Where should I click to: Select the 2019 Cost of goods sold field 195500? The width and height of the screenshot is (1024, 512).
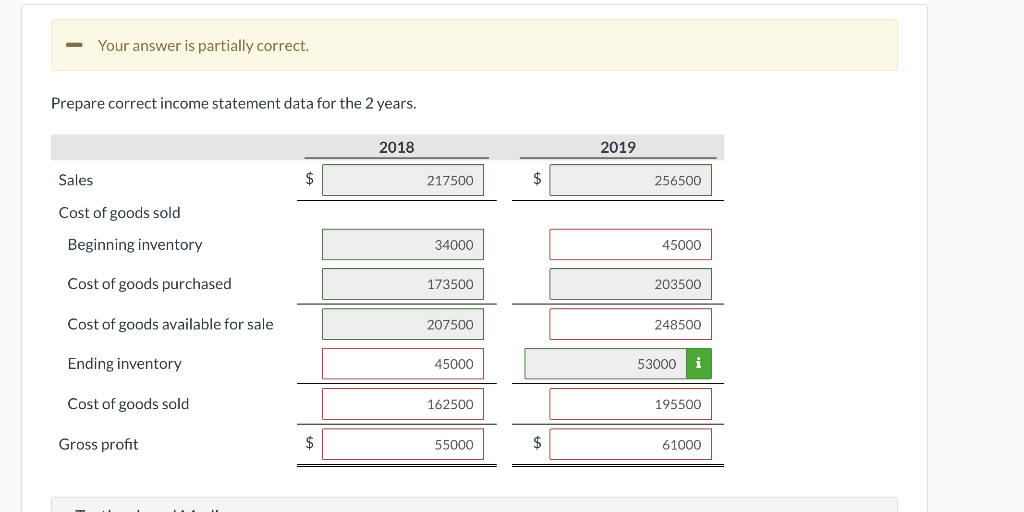pyautogui.click(x=630, y=404)
